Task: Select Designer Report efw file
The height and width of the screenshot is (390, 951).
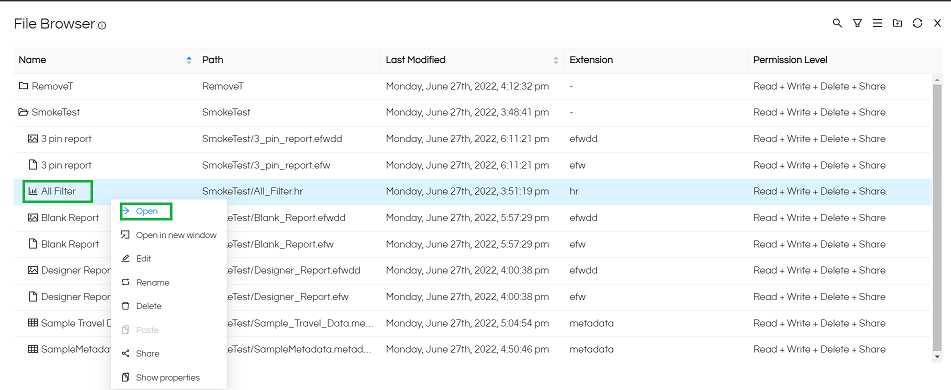Action: coord(69,297)
